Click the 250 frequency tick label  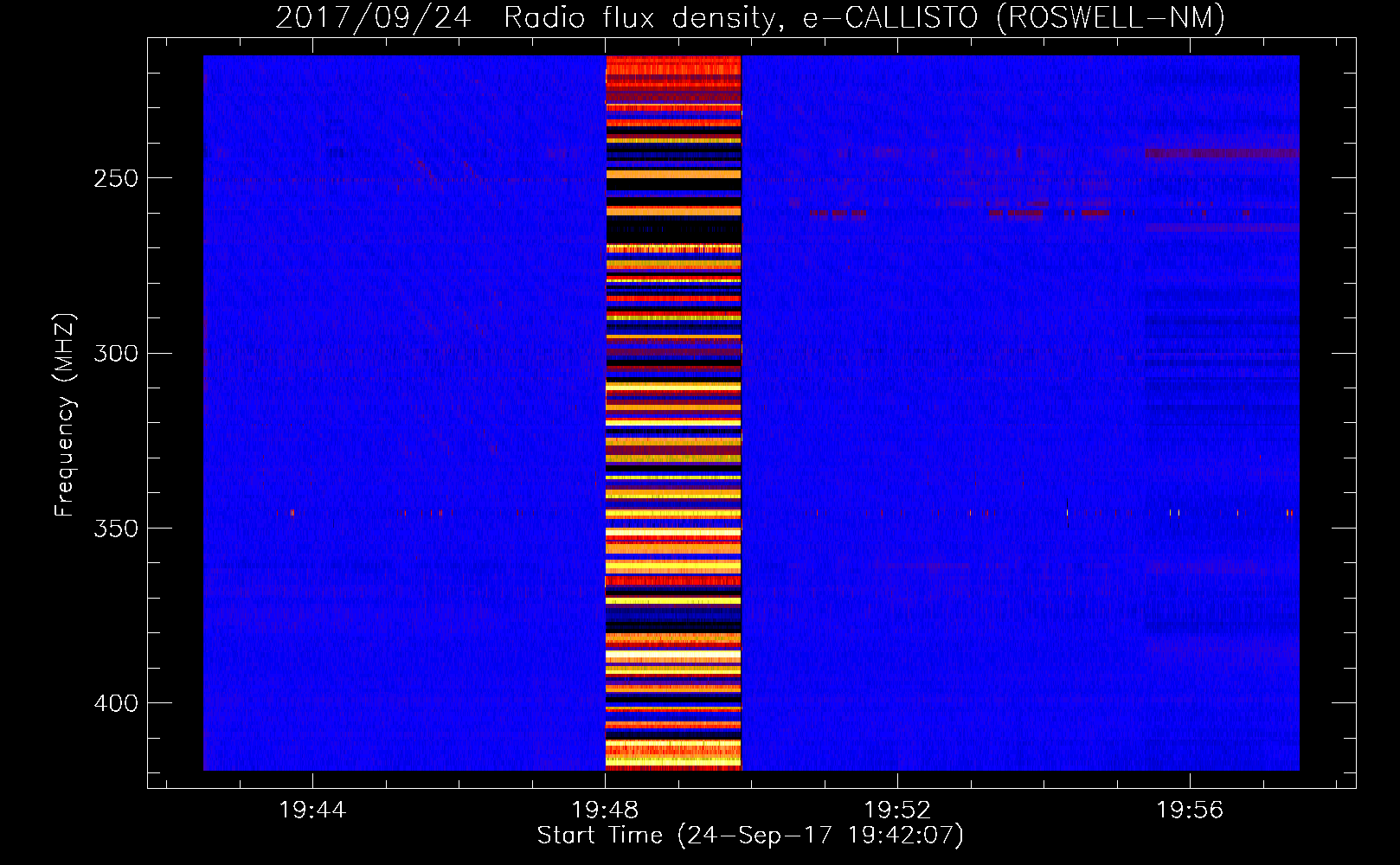point(116,178)
